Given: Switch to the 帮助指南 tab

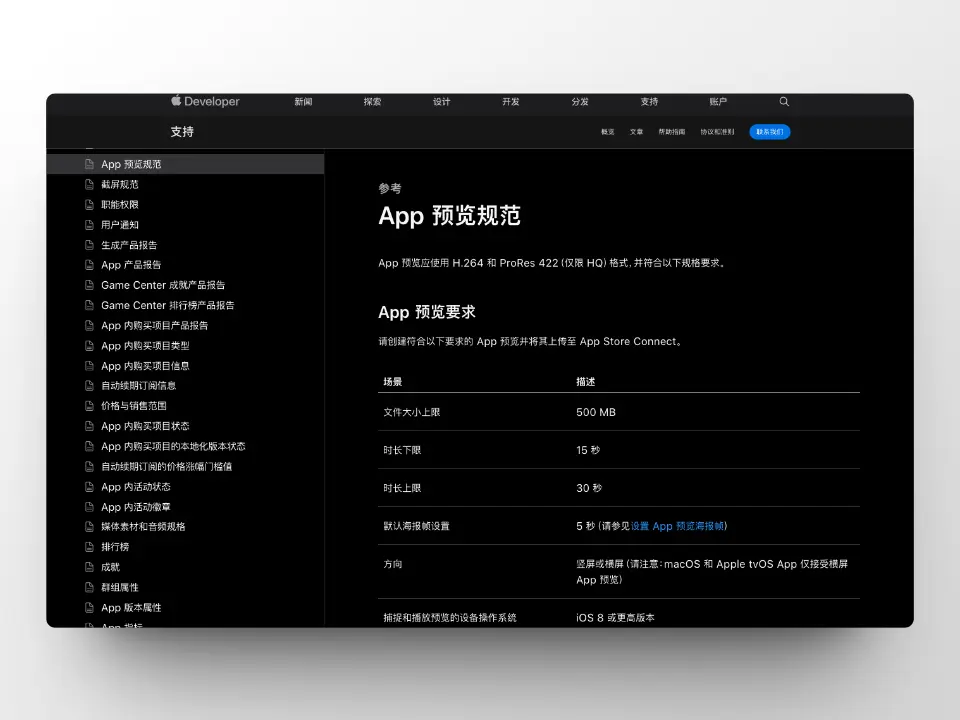Looking at the screenshot, I should point(671,132).
